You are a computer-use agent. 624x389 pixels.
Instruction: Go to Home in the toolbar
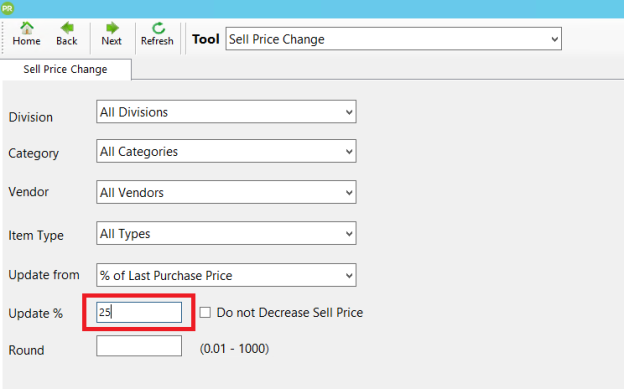pos(26,34)
